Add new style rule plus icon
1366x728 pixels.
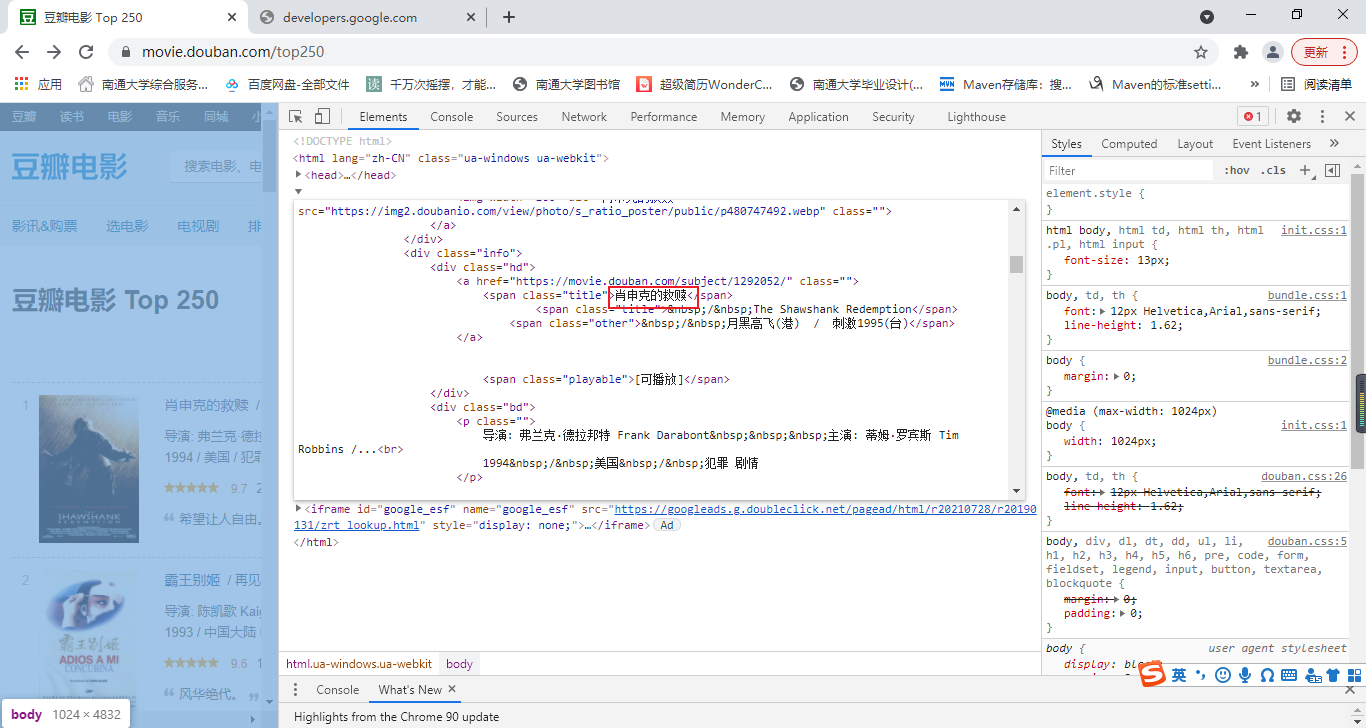tap(1305, 171)
